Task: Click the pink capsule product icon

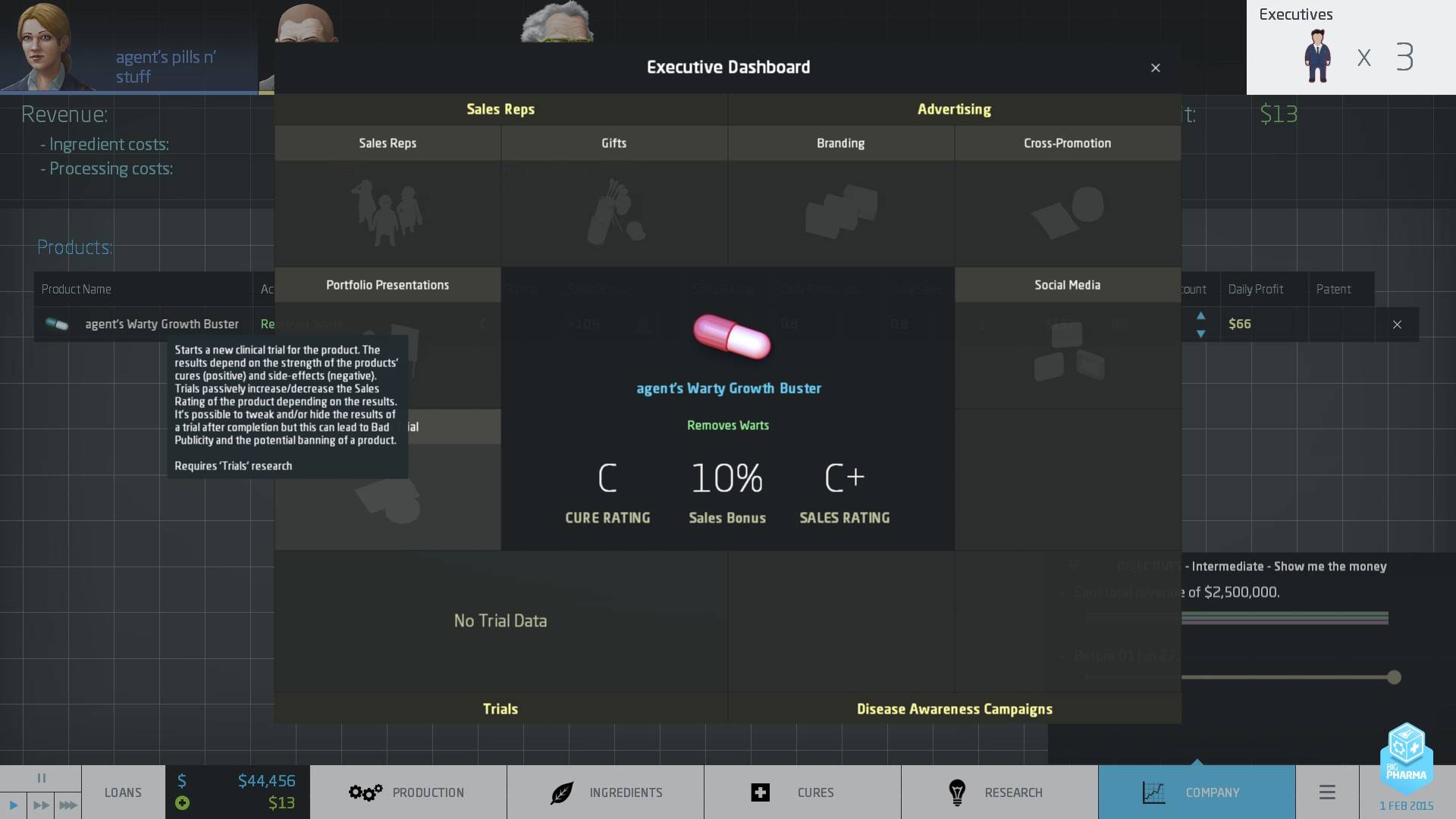Action: (x=732, y=336)
